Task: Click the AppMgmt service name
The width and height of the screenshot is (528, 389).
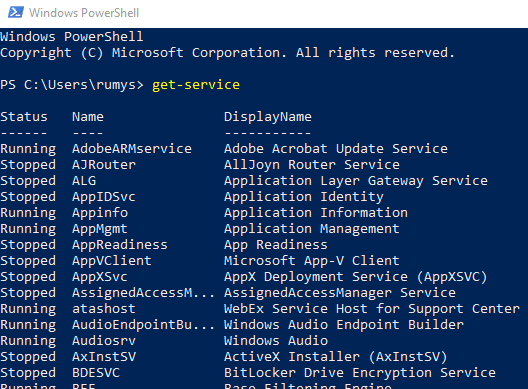Action: [100, 229]
